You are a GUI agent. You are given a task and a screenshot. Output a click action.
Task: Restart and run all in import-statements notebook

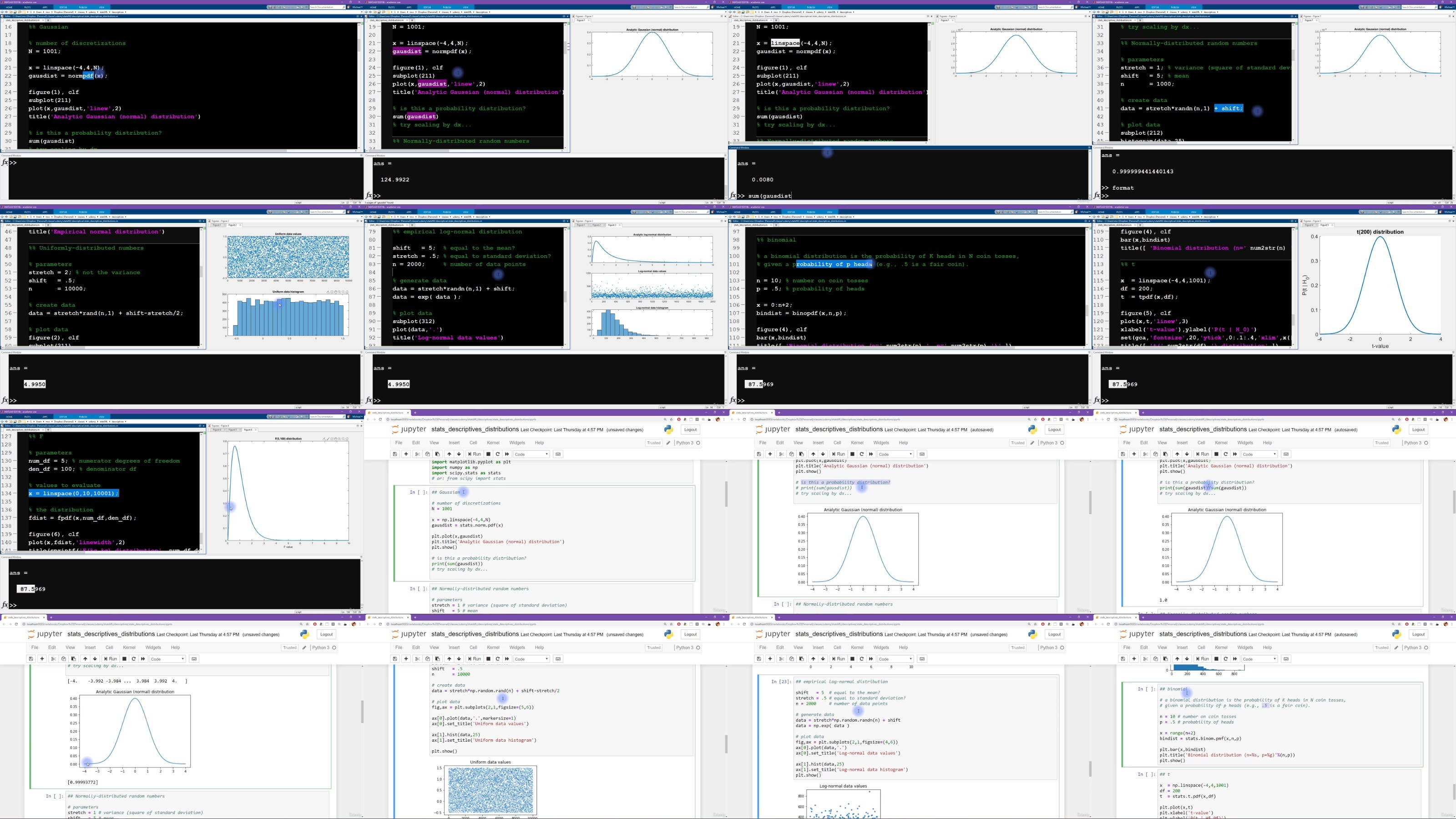click(x=507, y=454)
